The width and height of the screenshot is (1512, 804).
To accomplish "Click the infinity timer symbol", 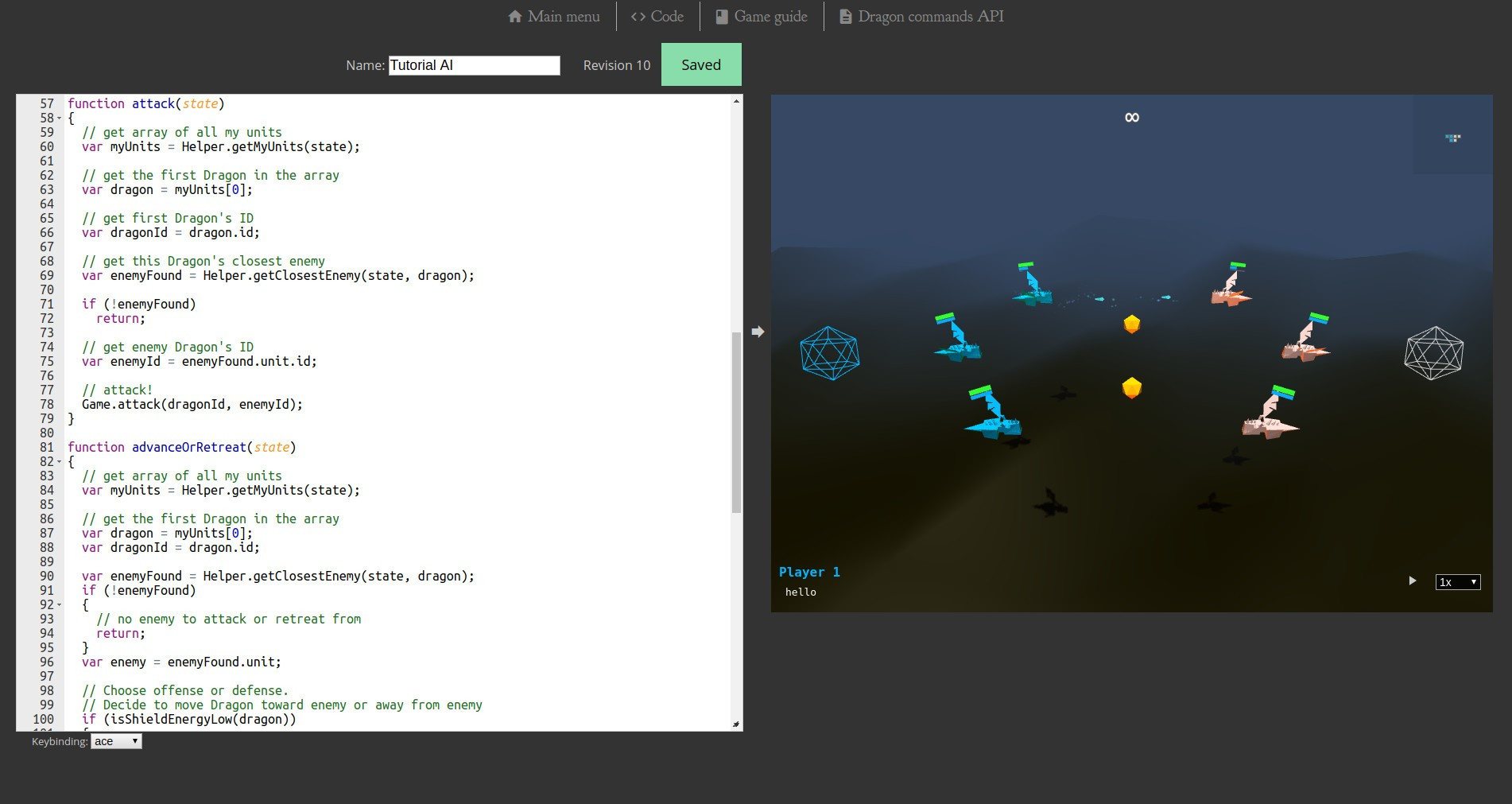I will tap(1132, 118).
